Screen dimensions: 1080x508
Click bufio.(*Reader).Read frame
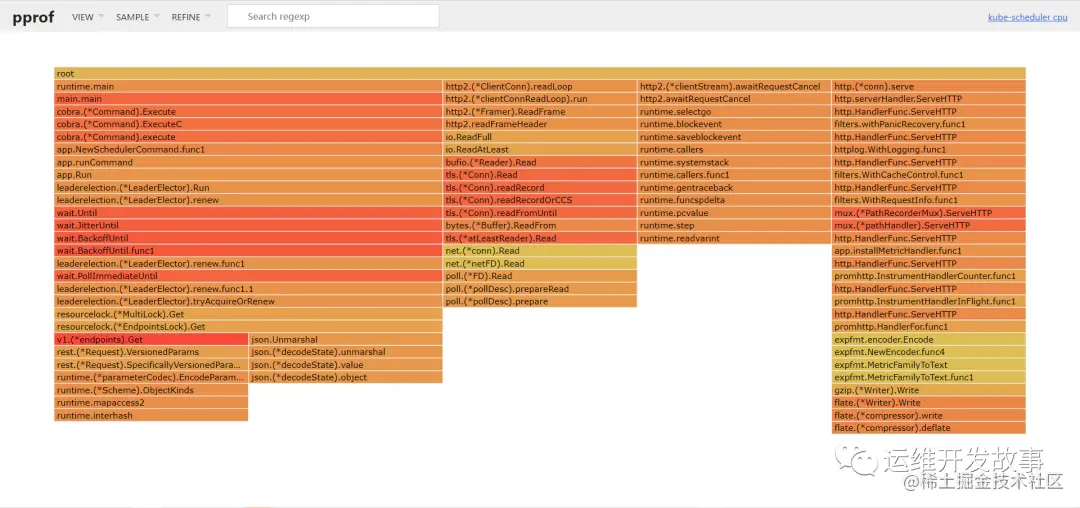coord(540,162)
